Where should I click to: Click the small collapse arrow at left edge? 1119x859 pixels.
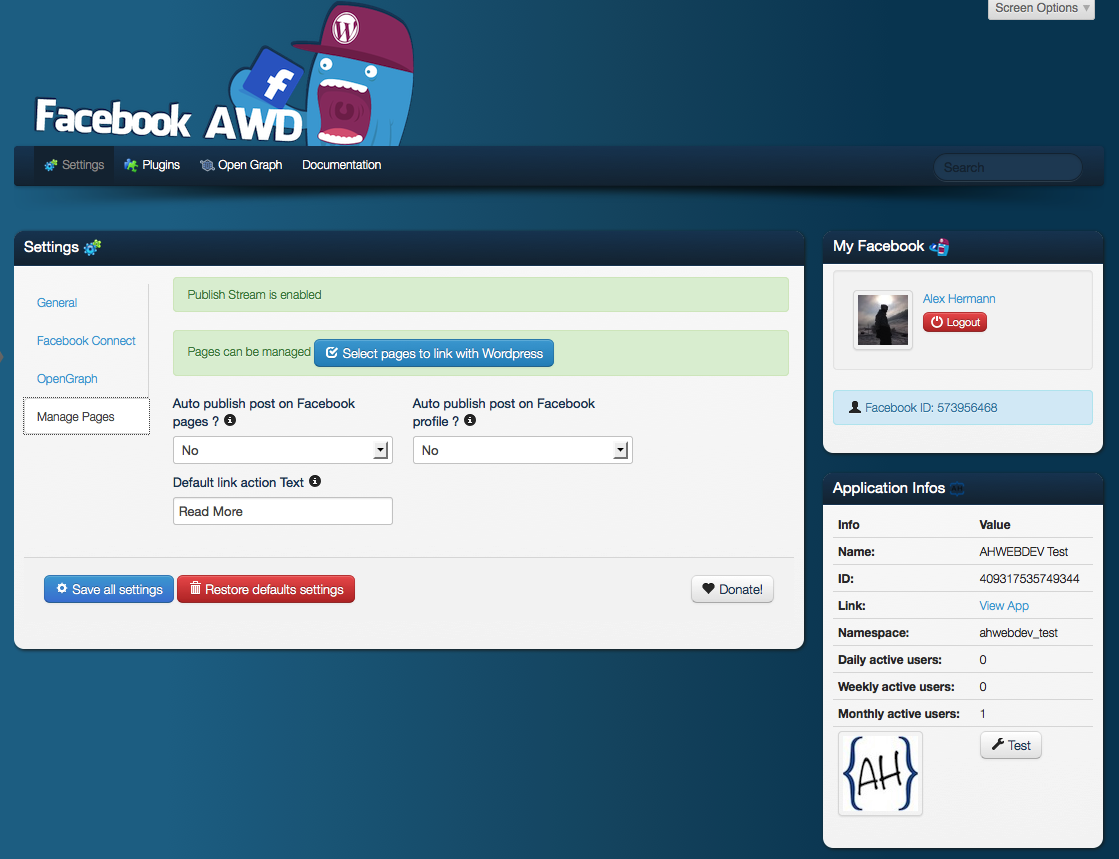pos(3,357)
